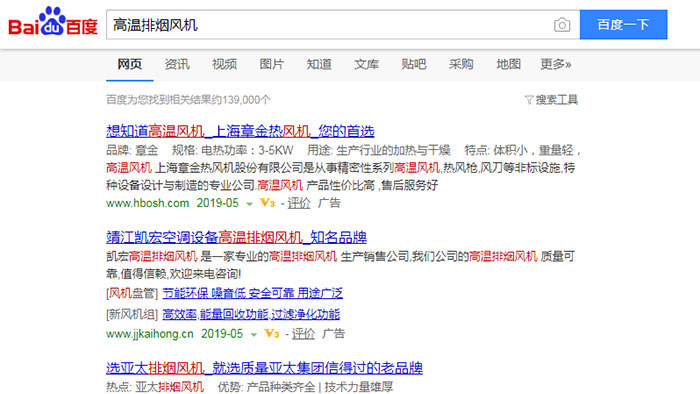The height and width of the screenshot is (394, 700).
Task: Expand dropdown arrow next to www.hbosh.com
Action: coord(250,204)
